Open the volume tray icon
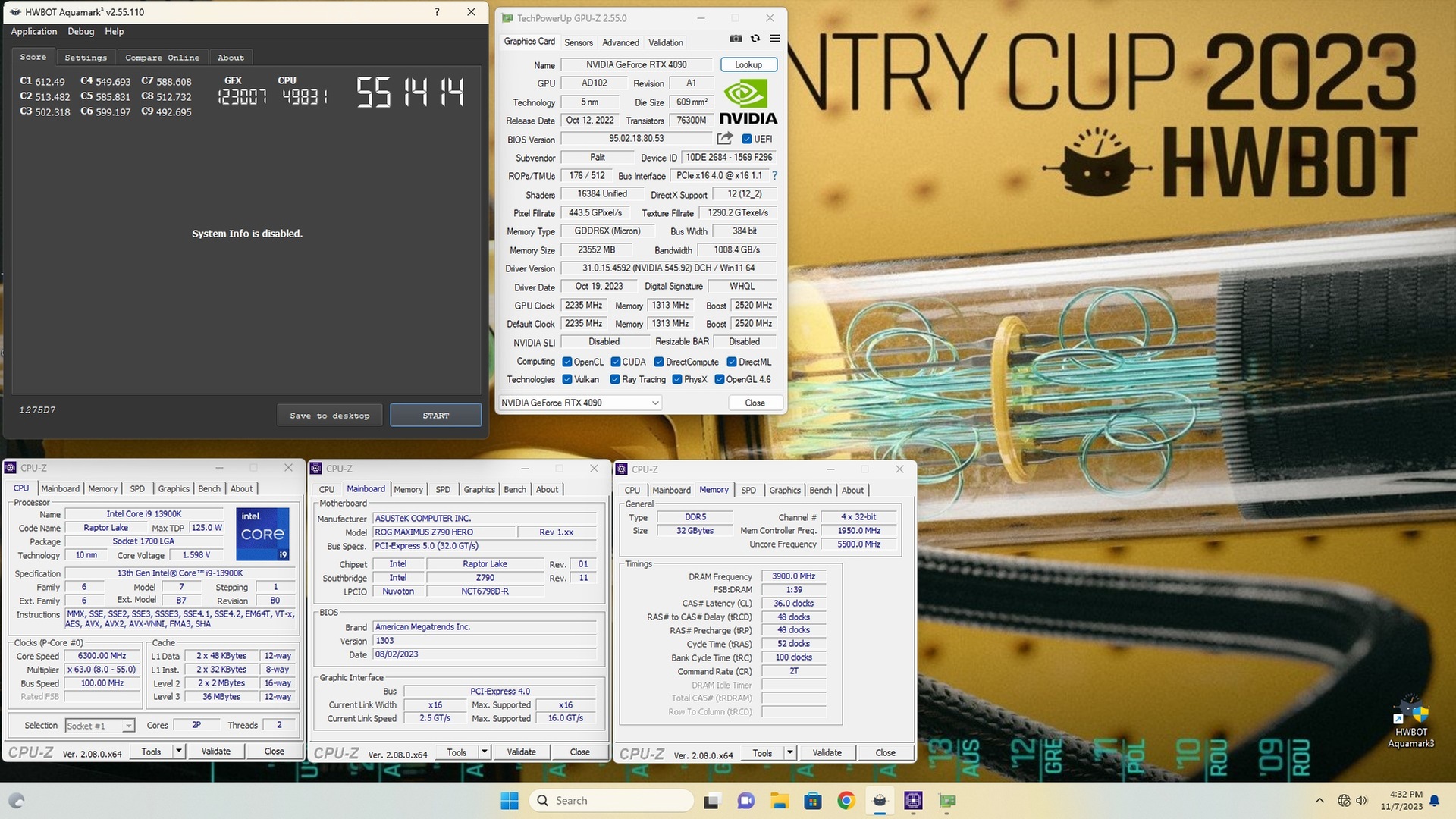The image size is (1456, 819). (1361, 800)
